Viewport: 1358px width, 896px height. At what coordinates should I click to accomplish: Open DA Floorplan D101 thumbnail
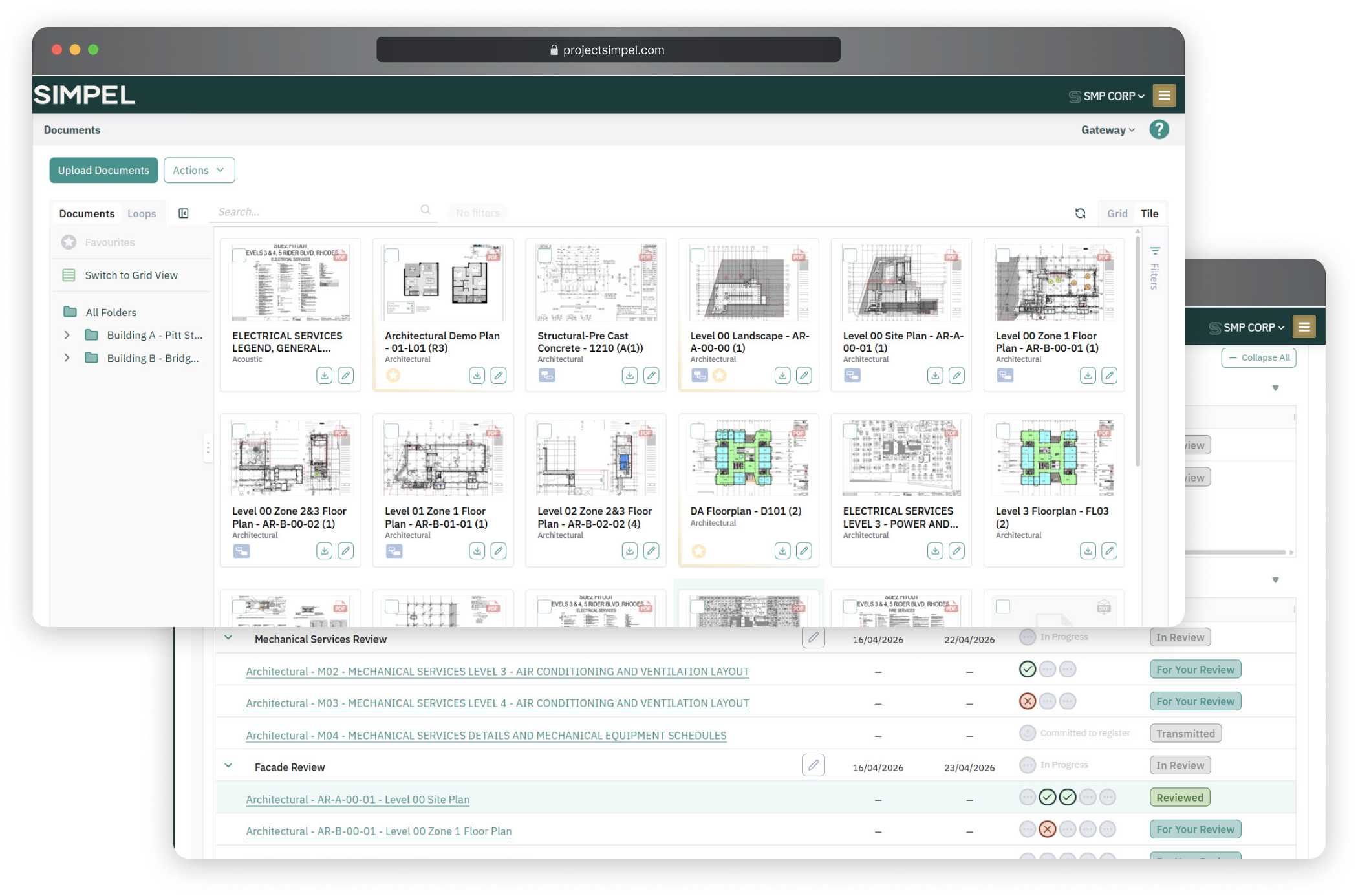point(749,457)
